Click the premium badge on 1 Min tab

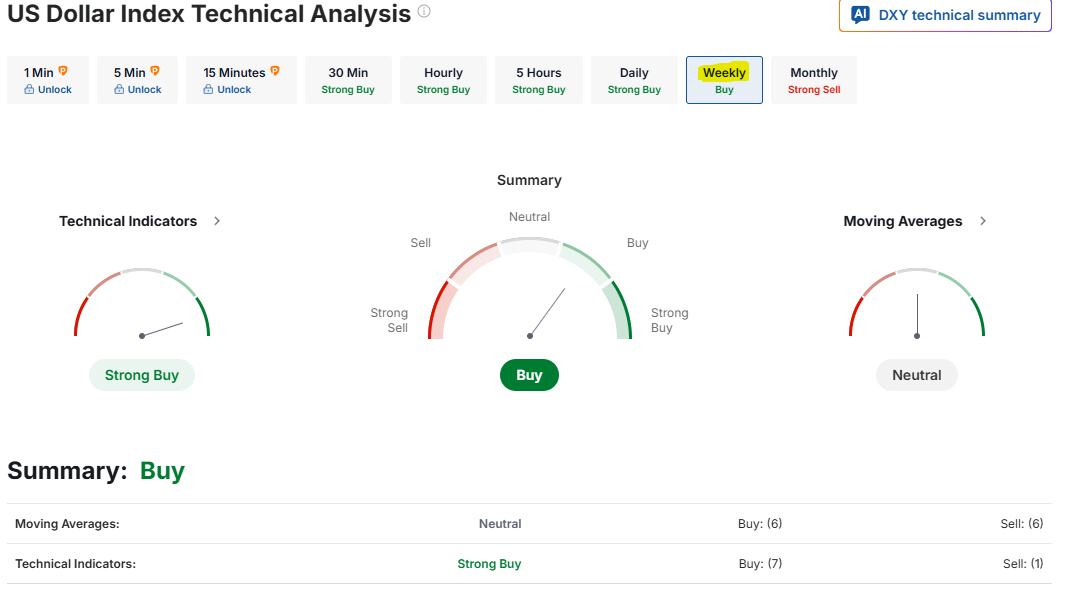[x=63, y=72]
